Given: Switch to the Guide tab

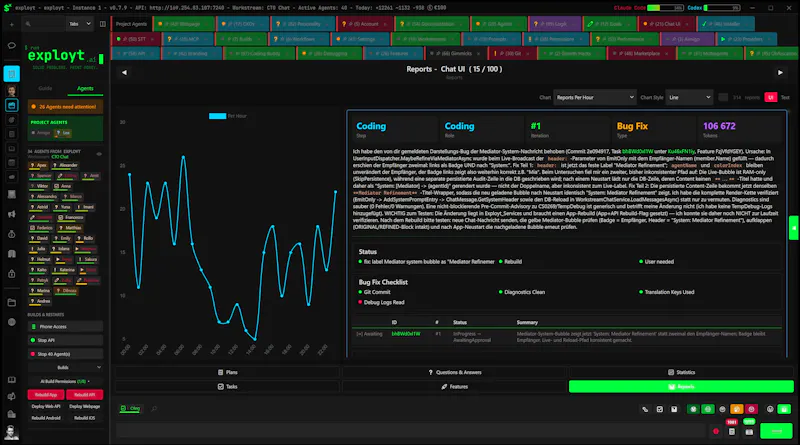Looking at the screenshot, I should coord(45,88).
